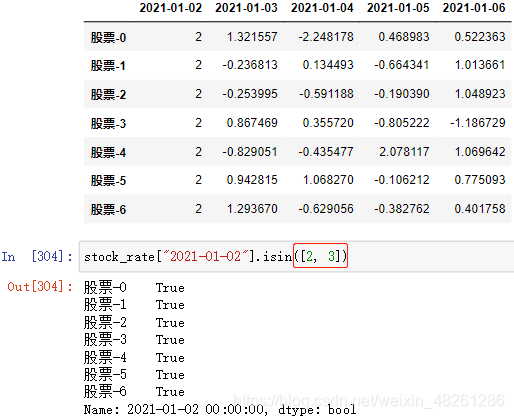
Task: Click cell value -1.186729
Action: tap(478, 123)
